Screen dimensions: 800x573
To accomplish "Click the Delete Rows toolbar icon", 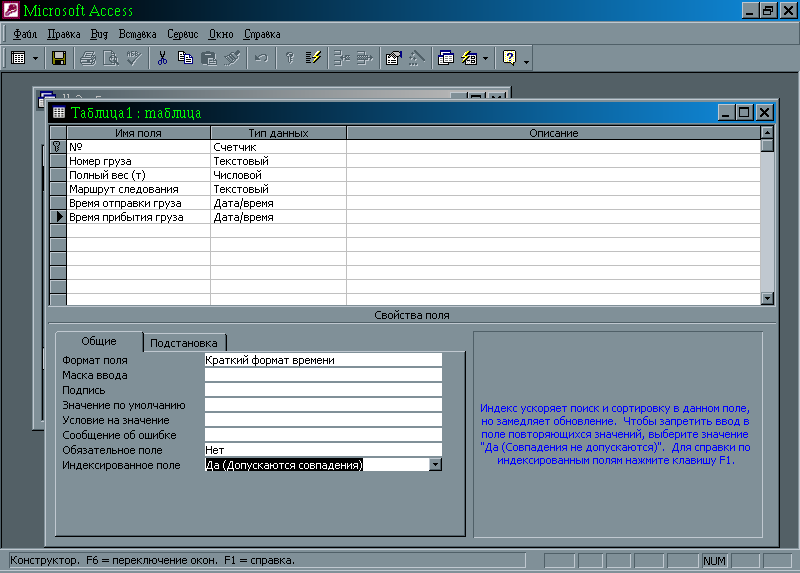I will 364,58.
